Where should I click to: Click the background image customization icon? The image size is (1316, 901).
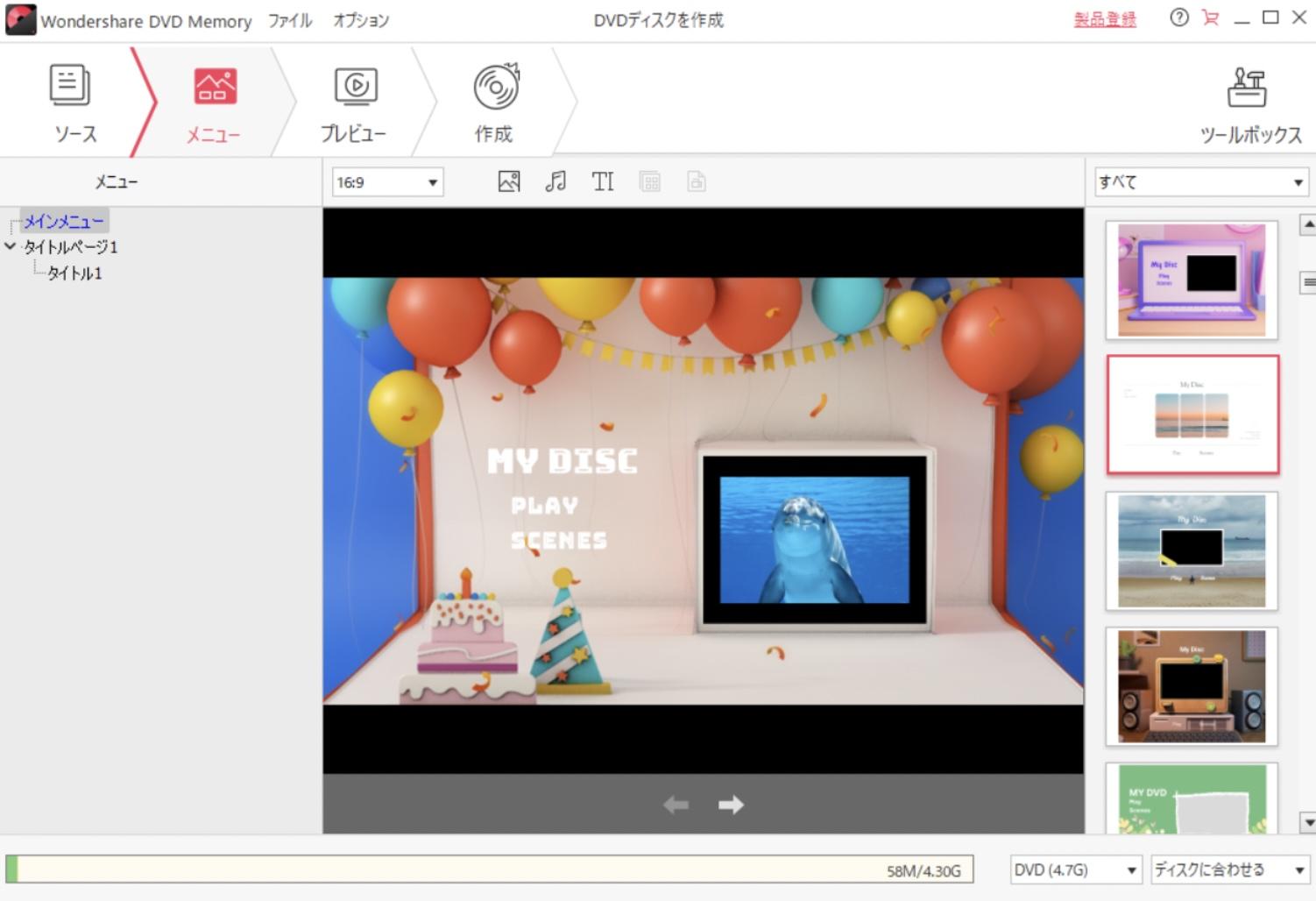pos(508,181)
